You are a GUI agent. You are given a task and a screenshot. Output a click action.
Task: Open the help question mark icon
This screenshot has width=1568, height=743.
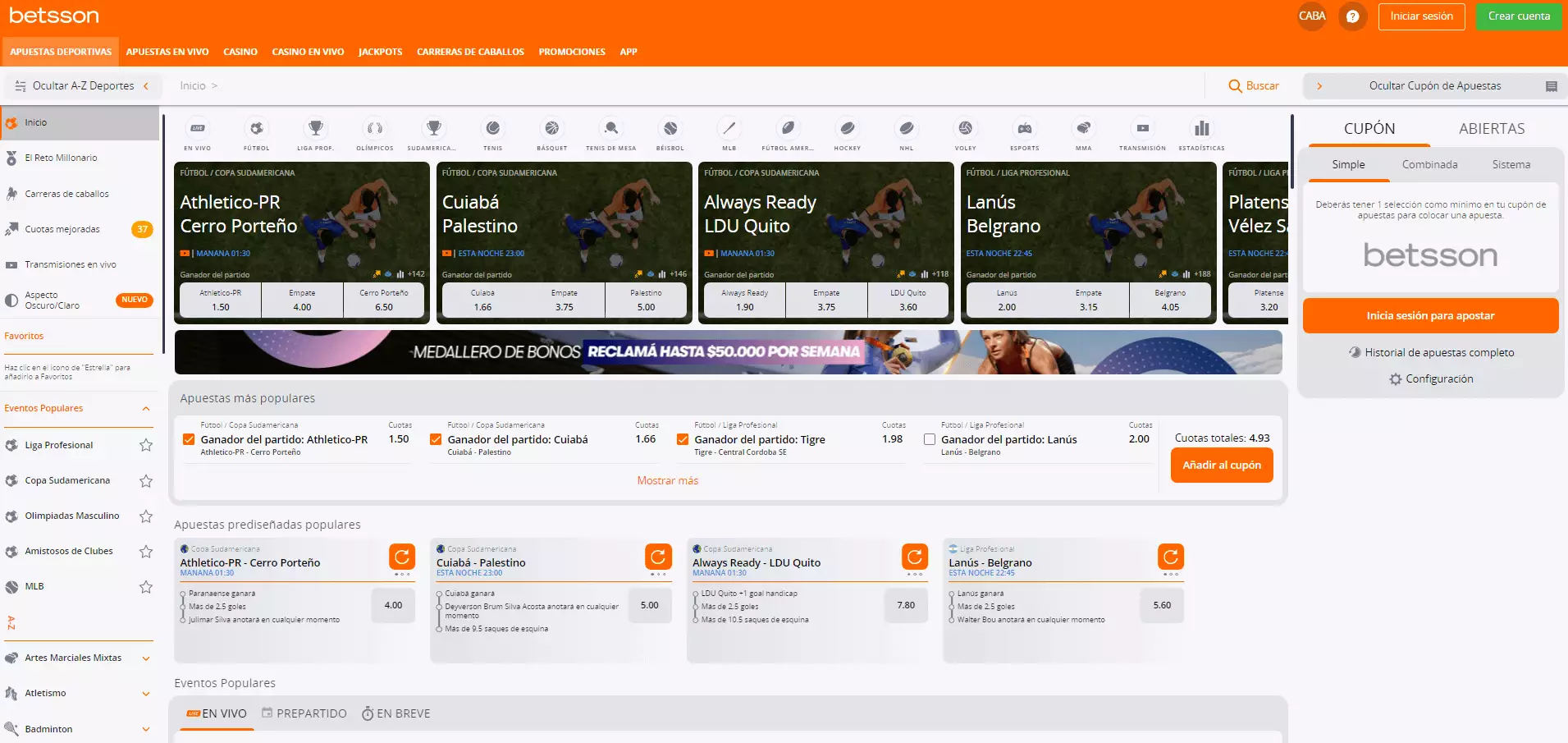1353,16
